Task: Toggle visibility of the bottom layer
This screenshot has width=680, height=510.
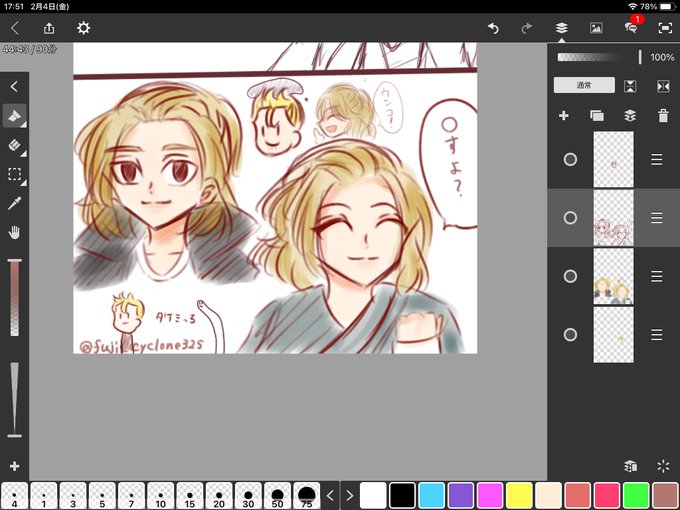Action: (570, 335)
